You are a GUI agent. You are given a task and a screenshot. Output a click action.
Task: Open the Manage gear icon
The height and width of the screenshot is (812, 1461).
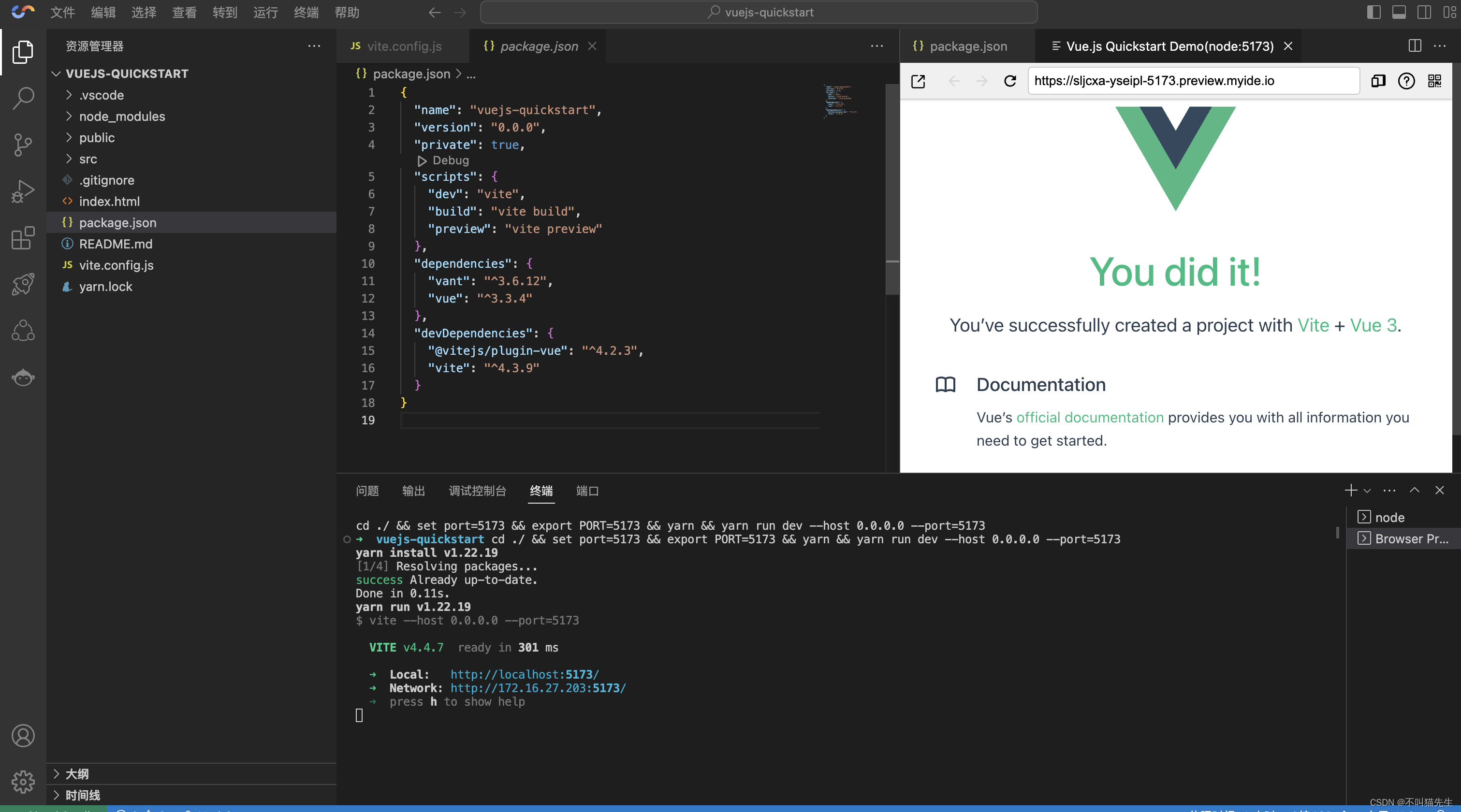pyautogui.click(x=23, y=782)
